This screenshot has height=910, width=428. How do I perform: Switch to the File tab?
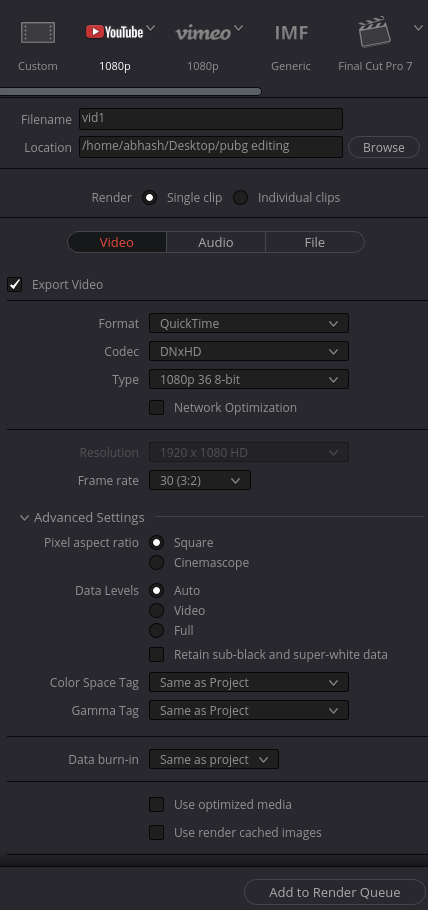[315, 242]
